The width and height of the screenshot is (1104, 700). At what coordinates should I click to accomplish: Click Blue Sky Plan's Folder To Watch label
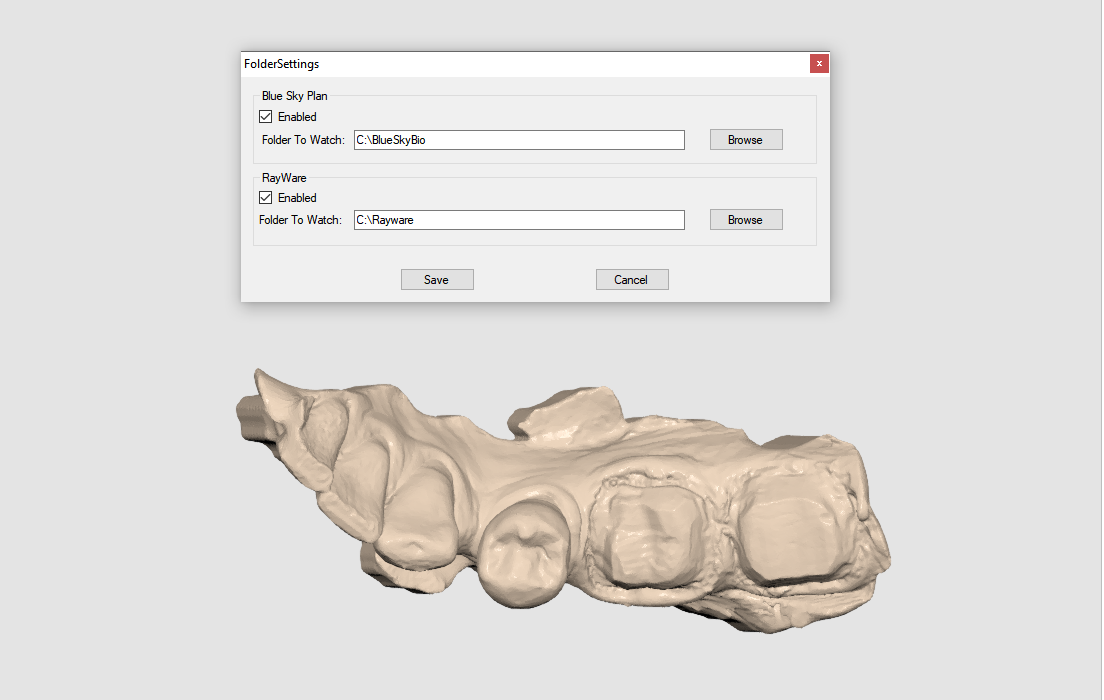point(303,140)
